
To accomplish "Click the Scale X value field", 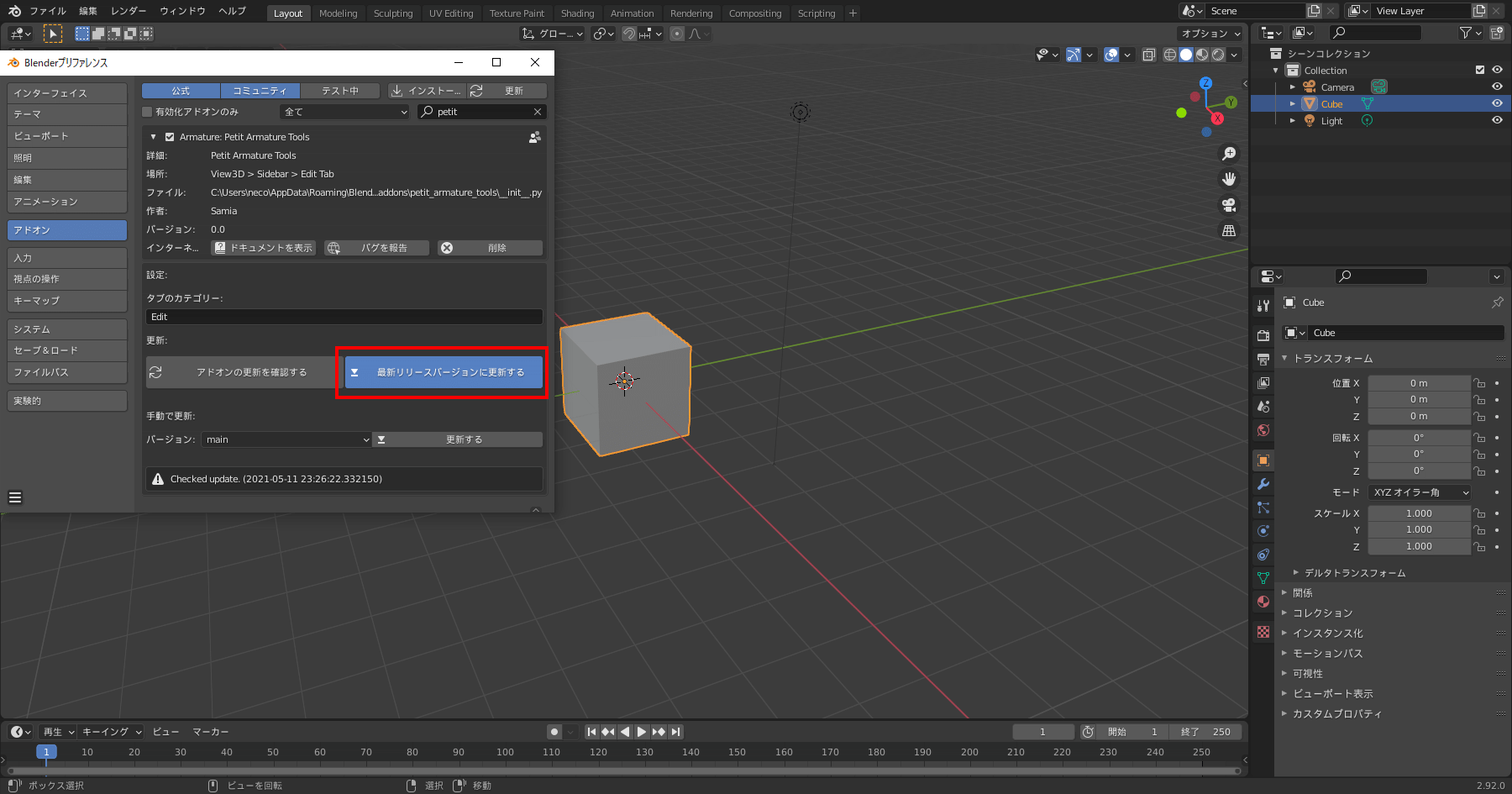I will pyautogui.click(x=1420, y=513).
